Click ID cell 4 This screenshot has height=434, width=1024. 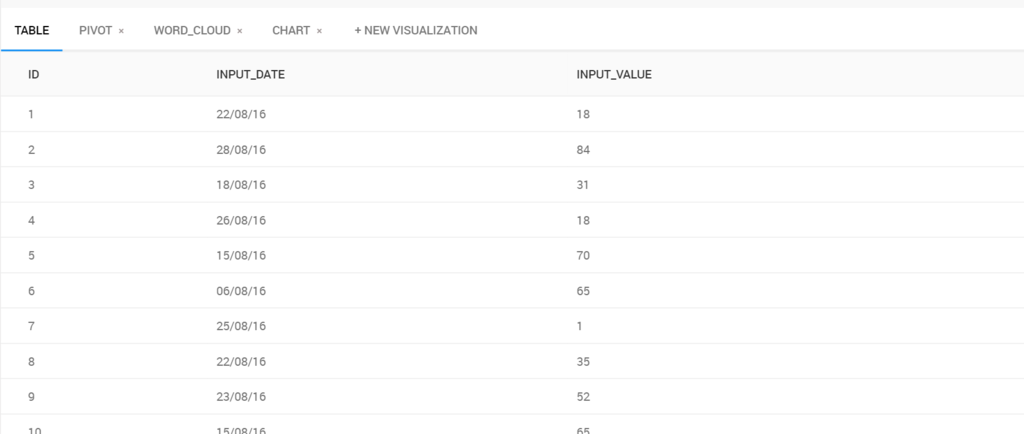(31, 220)
